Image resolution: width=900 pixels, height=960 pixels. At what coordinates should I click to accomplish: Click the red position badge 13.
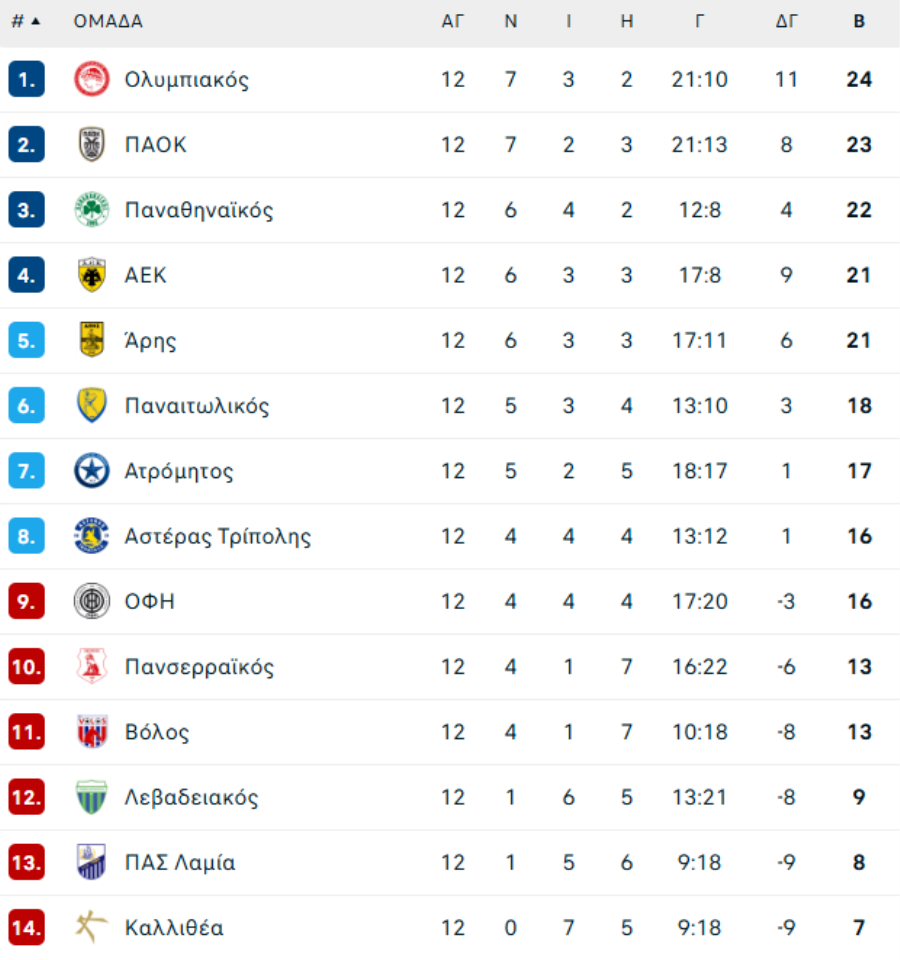point(26,862)
